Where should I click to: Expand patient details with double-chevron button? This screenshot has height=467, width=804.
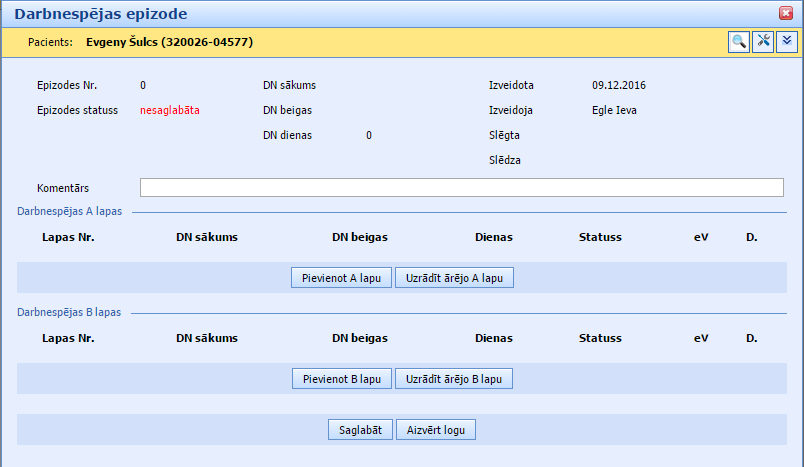pos(786,41)
